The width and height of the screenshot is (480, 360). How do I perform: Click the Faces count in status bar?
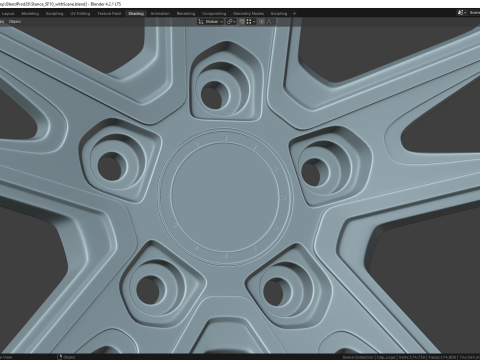coord(442,357)
